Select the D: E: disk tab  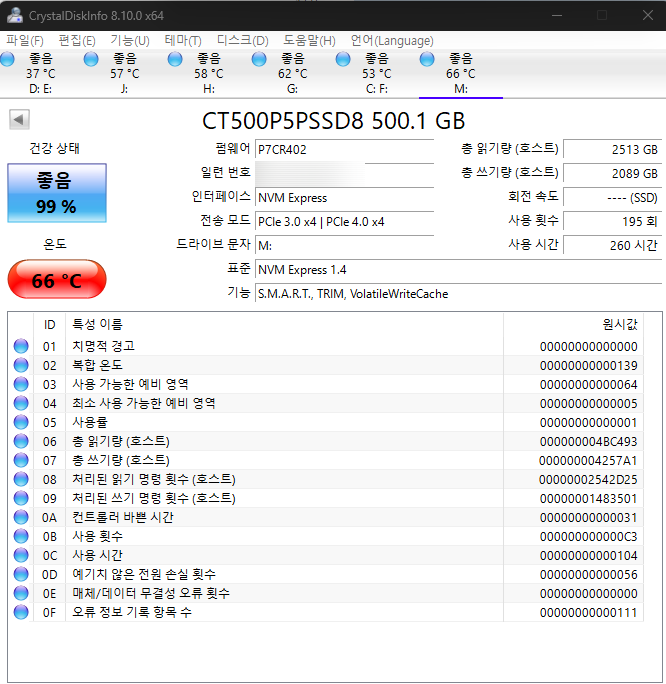click(x=41, y=73)
